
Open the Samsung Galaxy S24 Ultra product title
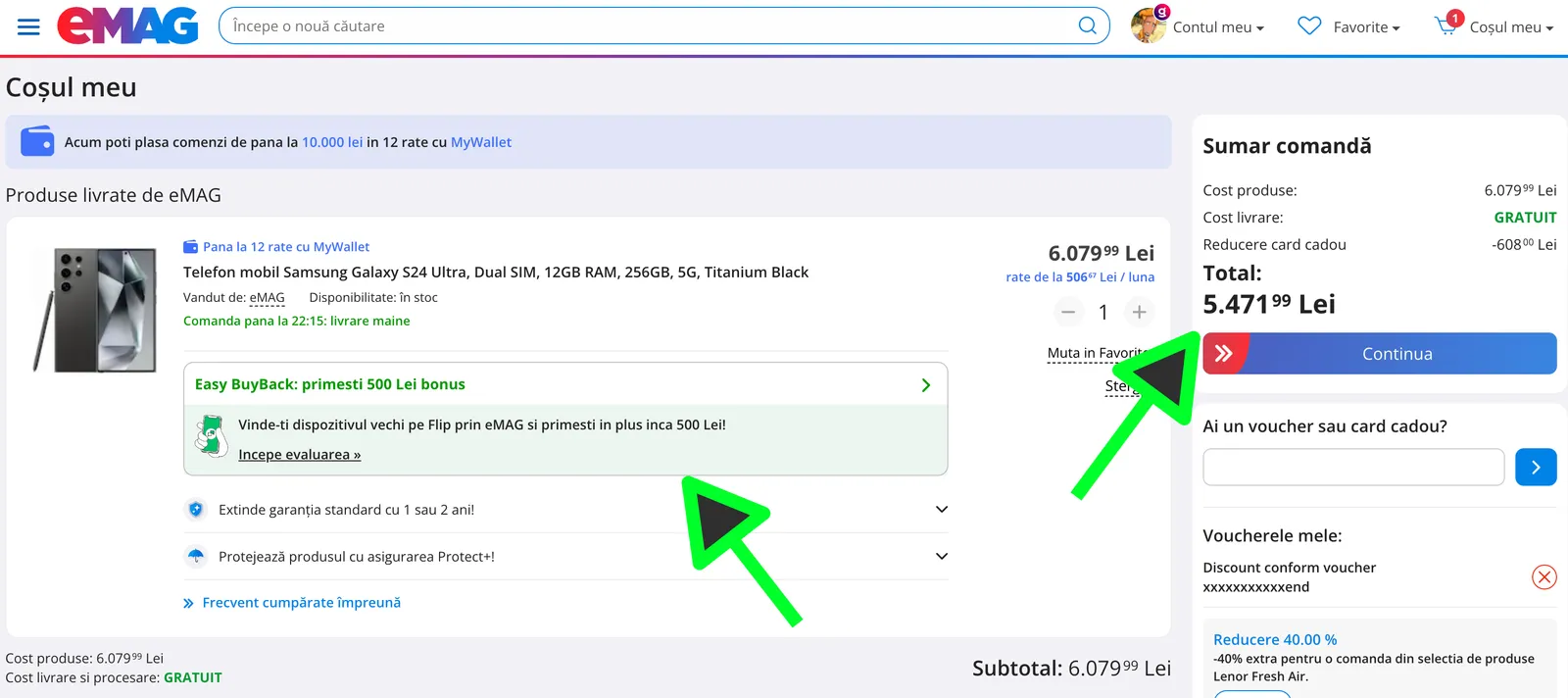[x=496, y=273]
